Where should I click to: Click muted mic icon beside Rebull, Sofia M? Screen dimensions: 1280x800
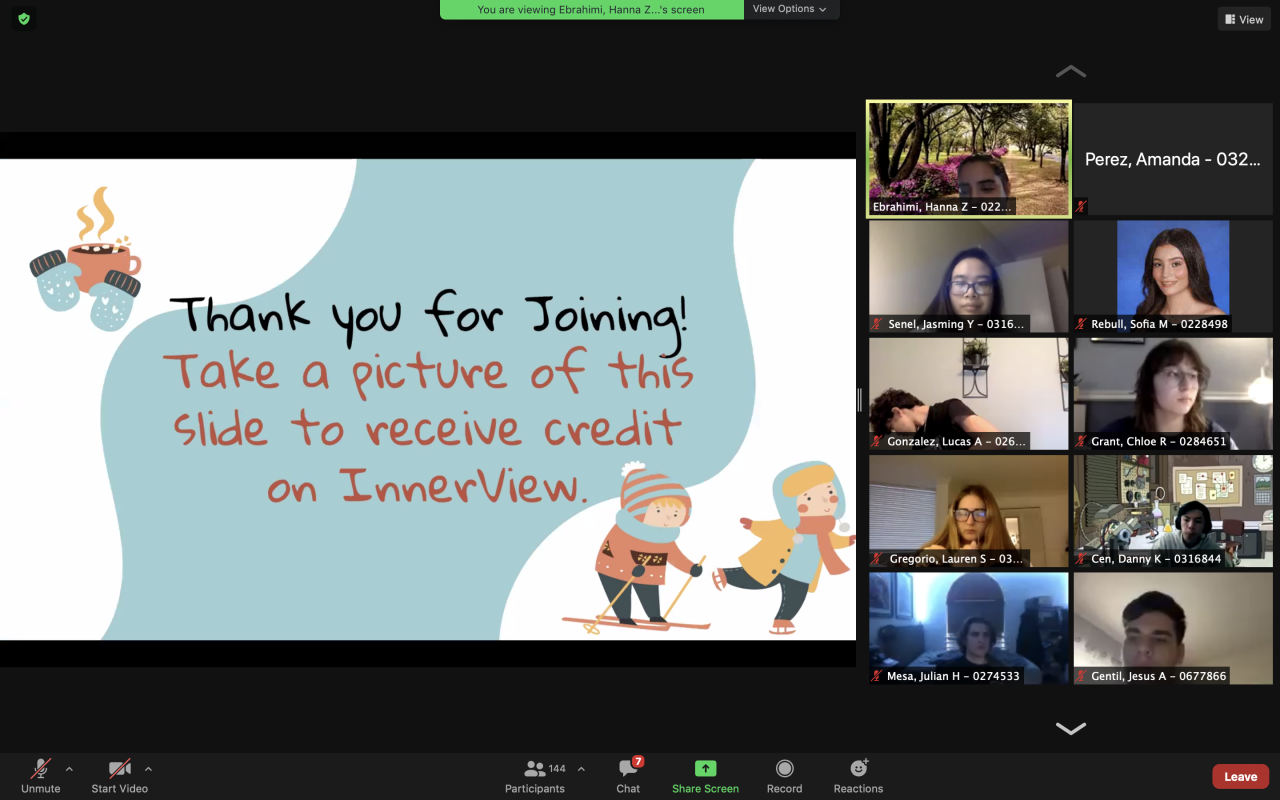coord(1081,324)
